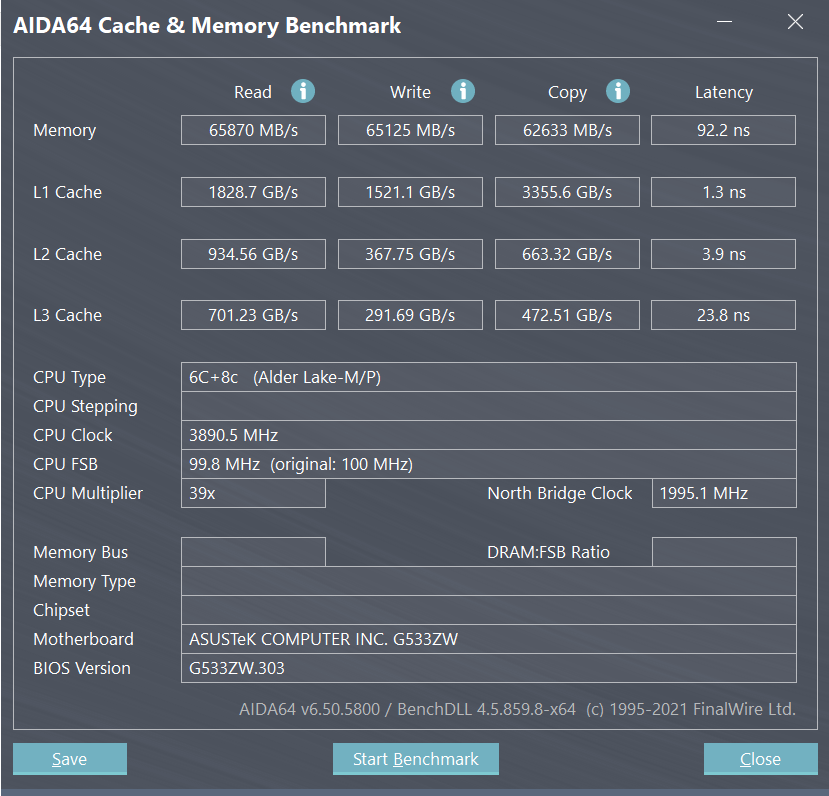Click the L3 Cache Latency value 23.8 ns
Image resolution: width=829 pixels, height=796 pixels.
coord(723,315)
